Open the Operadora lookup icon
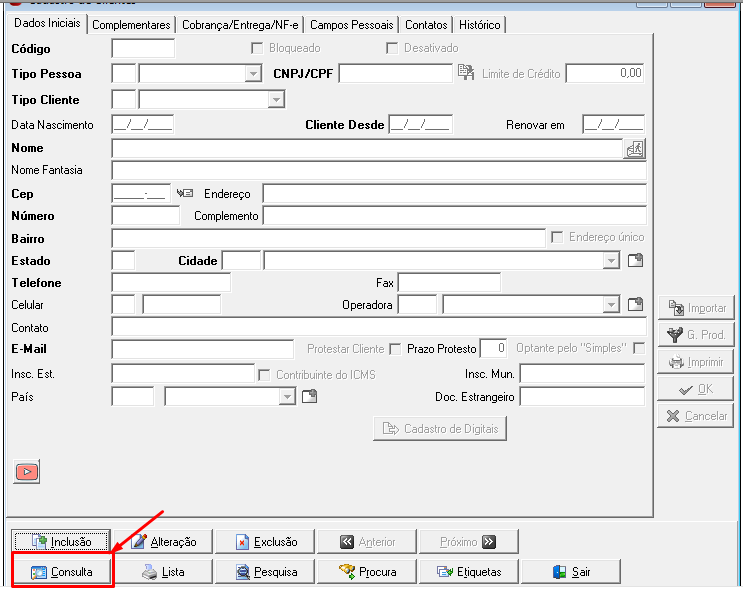743x589 pixels. (635, 304)
